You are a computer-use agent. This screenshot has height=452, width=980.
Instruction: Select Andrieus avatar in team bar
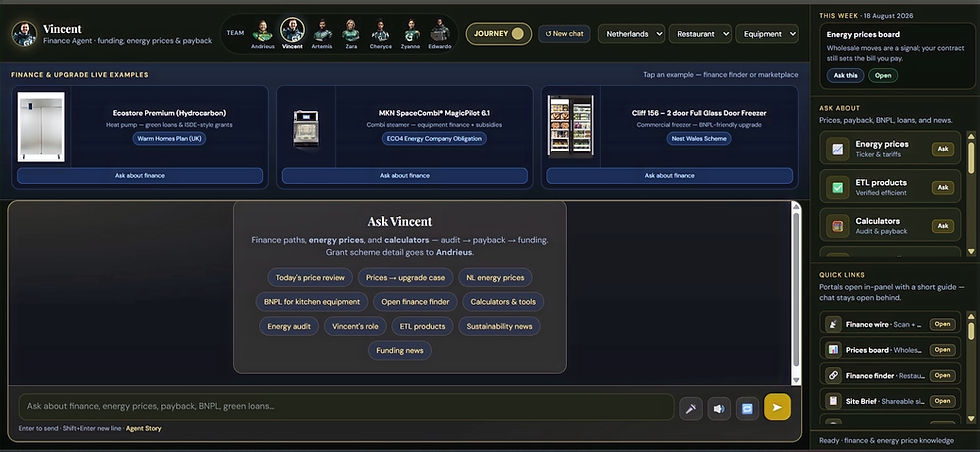point(262,30)
